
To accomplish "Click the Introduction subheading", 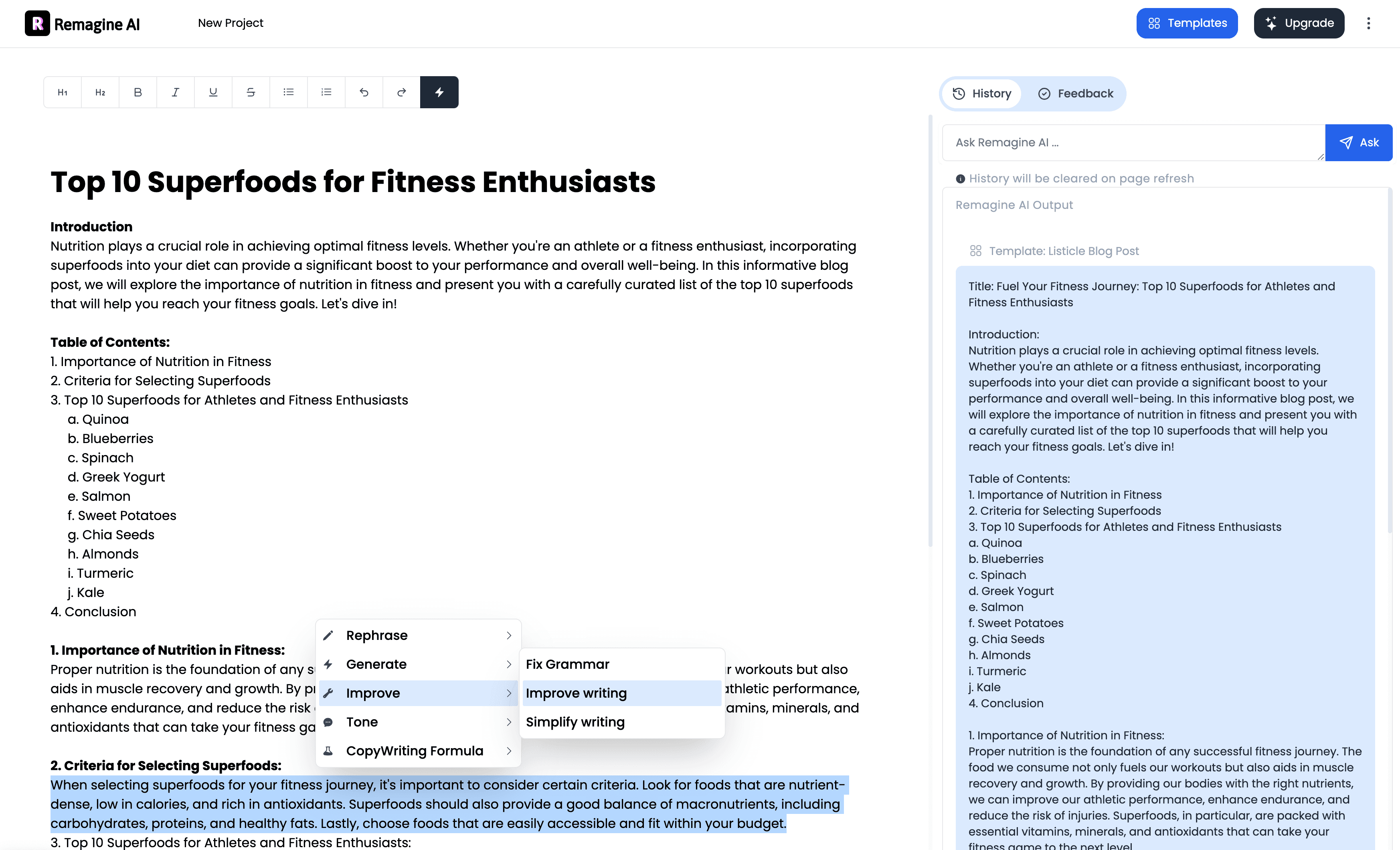I will [x=91, y=227].
